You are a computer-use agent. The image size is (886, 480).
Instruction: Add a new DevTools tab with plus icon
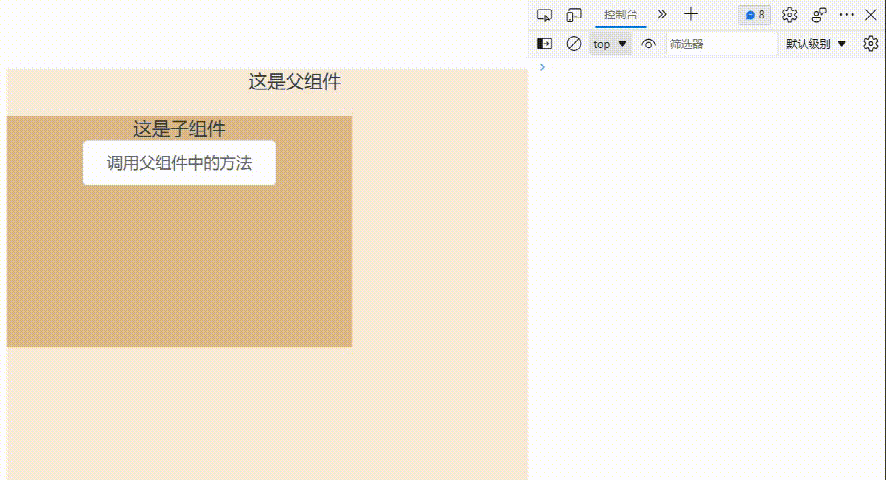coord(690,14)
